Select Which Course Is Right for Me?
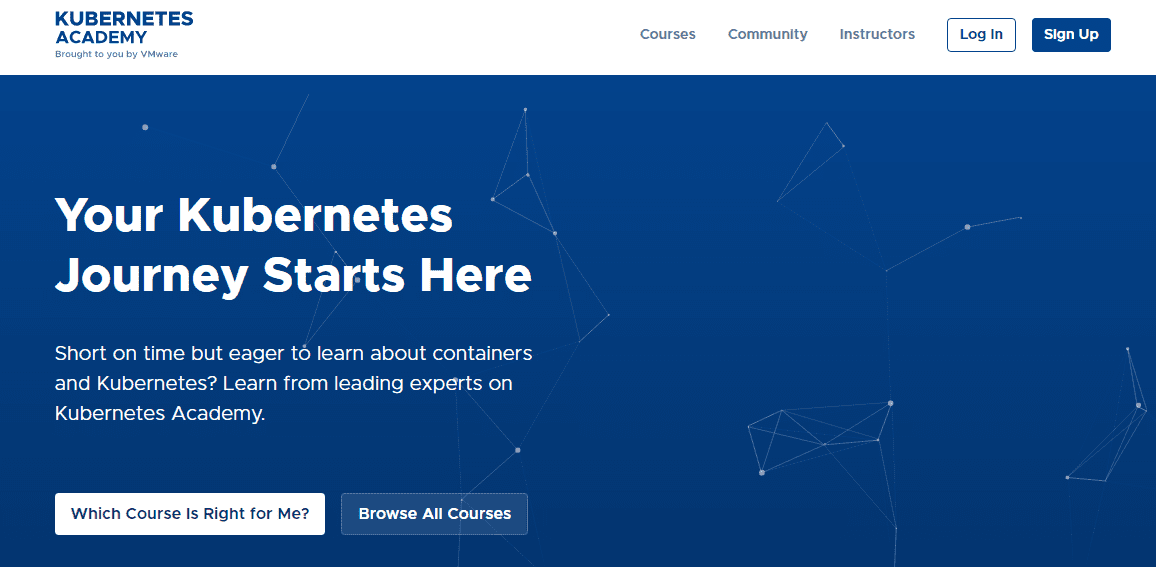This screenshot has width=1156, height=567. point(189,514)
